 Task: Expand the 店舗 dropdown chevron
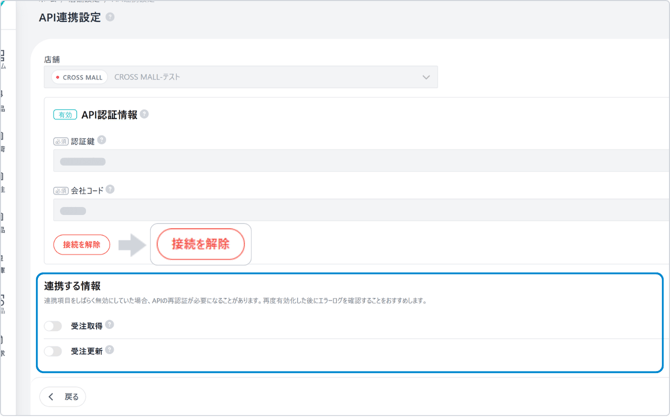pyautogui.click(x=426, y=77)
